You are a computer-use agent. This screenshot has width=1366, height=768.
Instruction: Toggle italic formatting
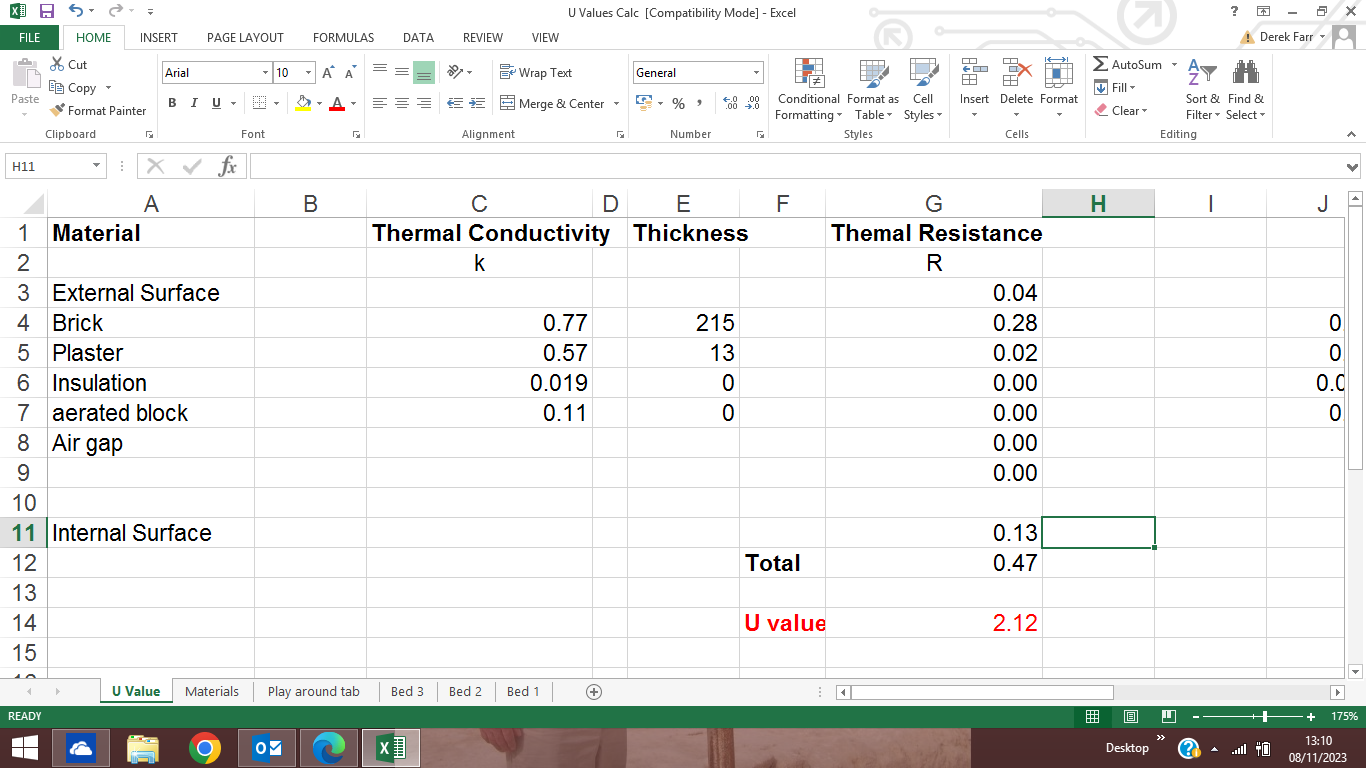[194, 104]
